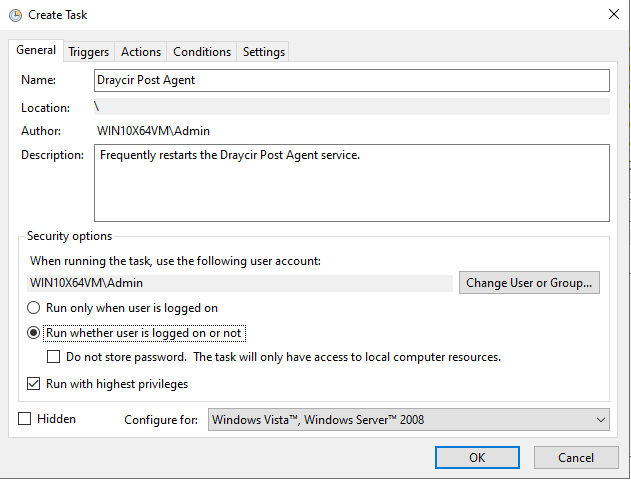Confirm with the OK button
This screenshot has width=631, height=481.
click(477, 458)
